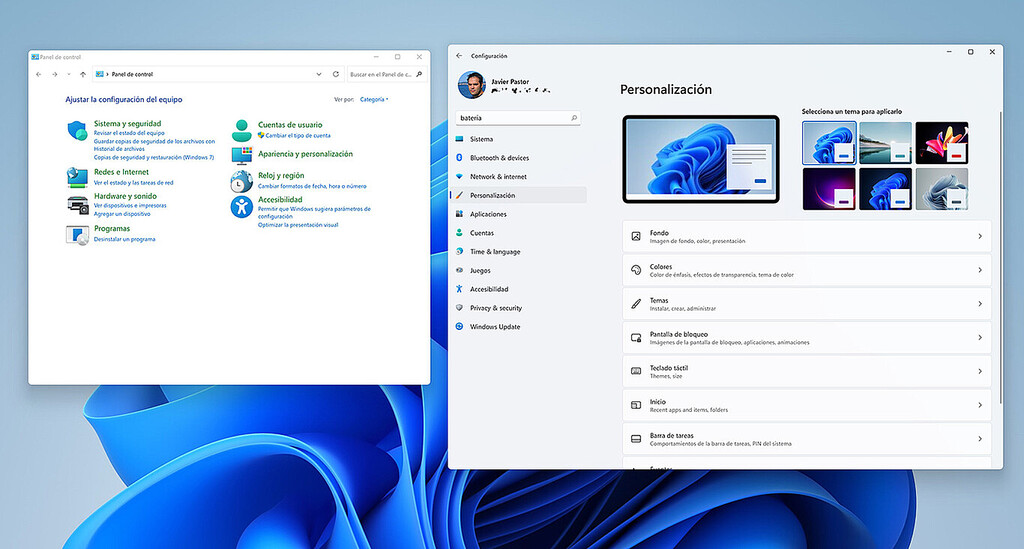The height and width of the screenshot is (549, 1024).
Task: Go back in Control Panel navigation
Action: (39, 74)
